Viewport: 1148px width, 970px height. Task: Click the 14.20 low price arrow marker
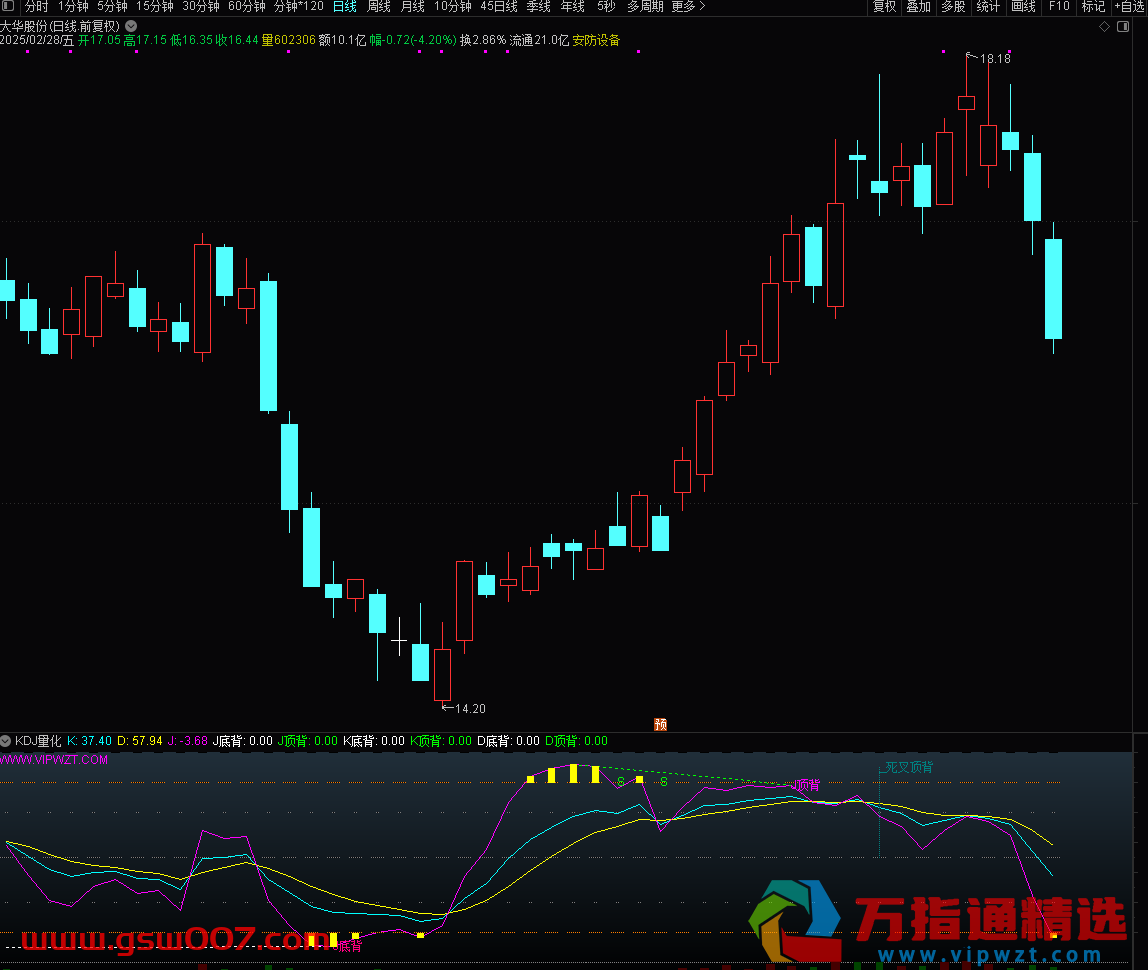(447, 707)
